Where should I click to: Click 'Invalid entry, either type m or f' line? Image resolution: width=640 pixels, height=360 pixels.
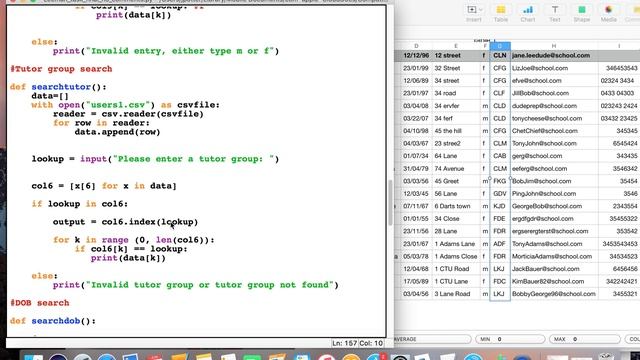point(166,51)
